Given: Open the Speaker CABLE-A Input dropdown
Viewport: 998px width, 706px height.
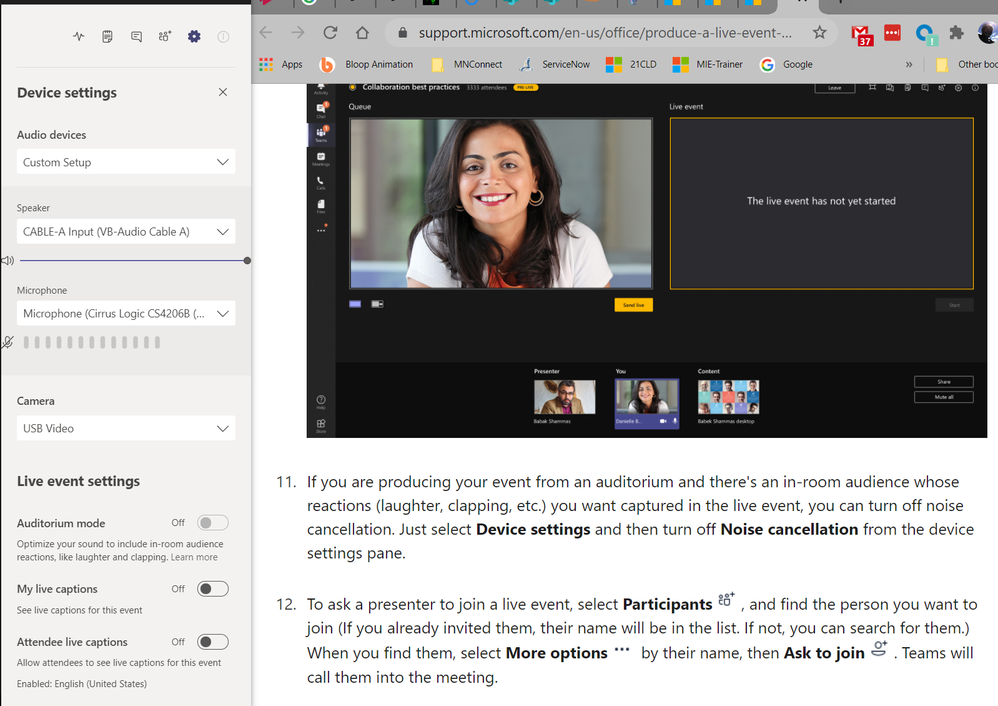Looking at the screenshot, I should tap(126, 232).
